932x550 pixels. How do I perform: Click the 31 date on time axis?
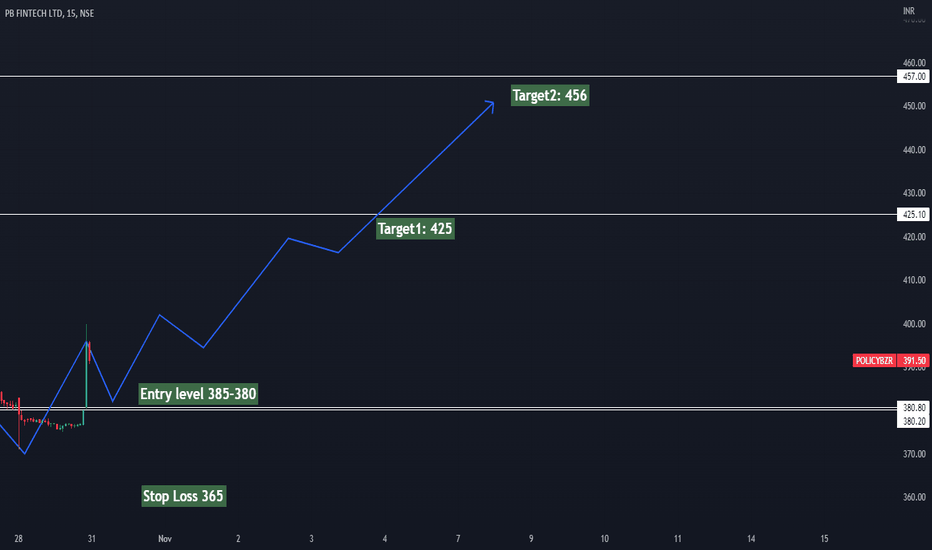coord(92,539)
